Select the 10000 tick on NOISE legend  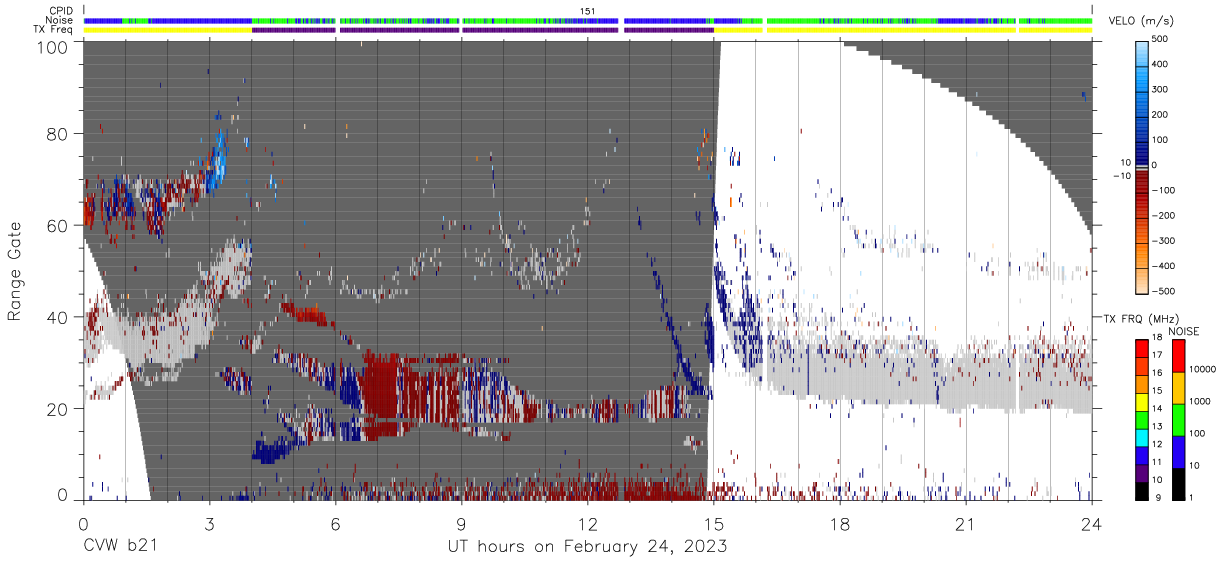[x=1203, y=369]
